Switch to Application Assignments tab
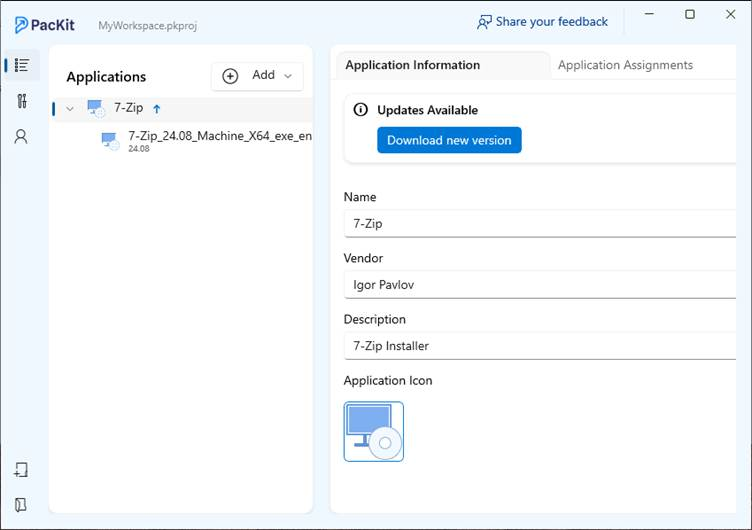This screenshot has height=530, width=752. pyautogui.click(x=625, y=65)
